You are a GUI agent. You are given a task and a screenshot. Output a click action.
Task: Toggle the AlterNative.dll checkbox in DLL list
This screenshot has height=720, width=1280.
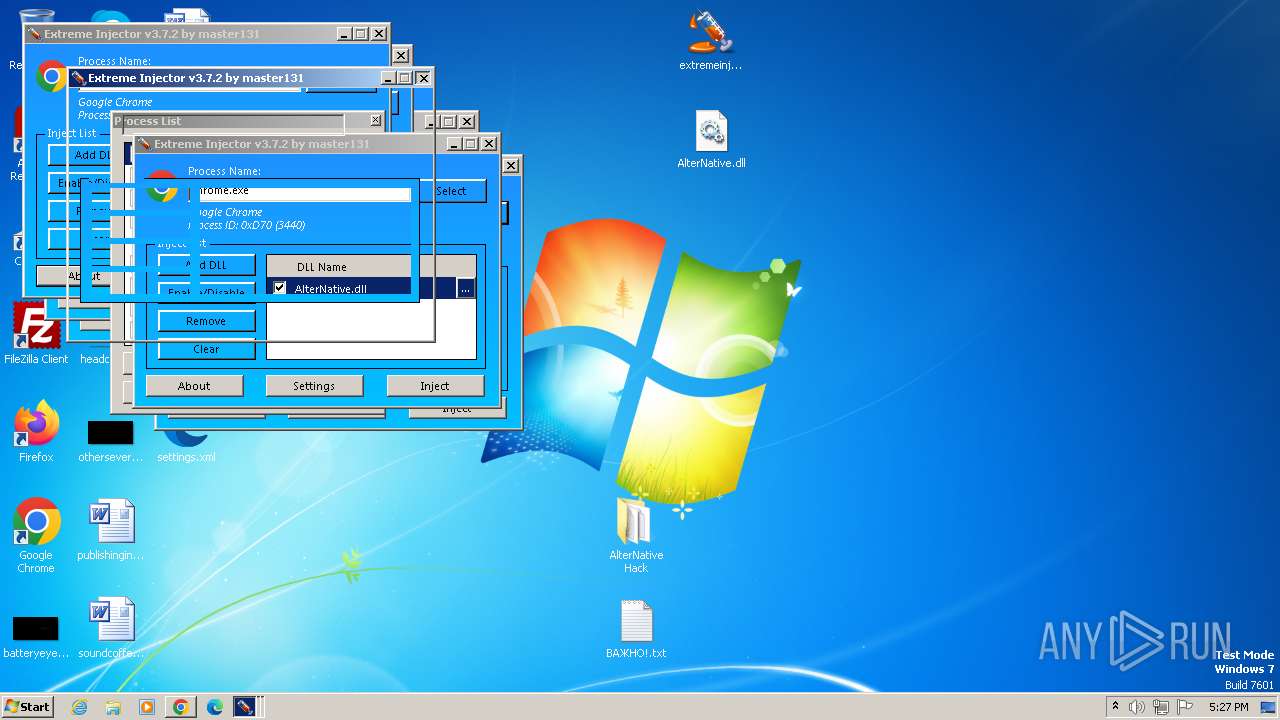tap(280, 288)
